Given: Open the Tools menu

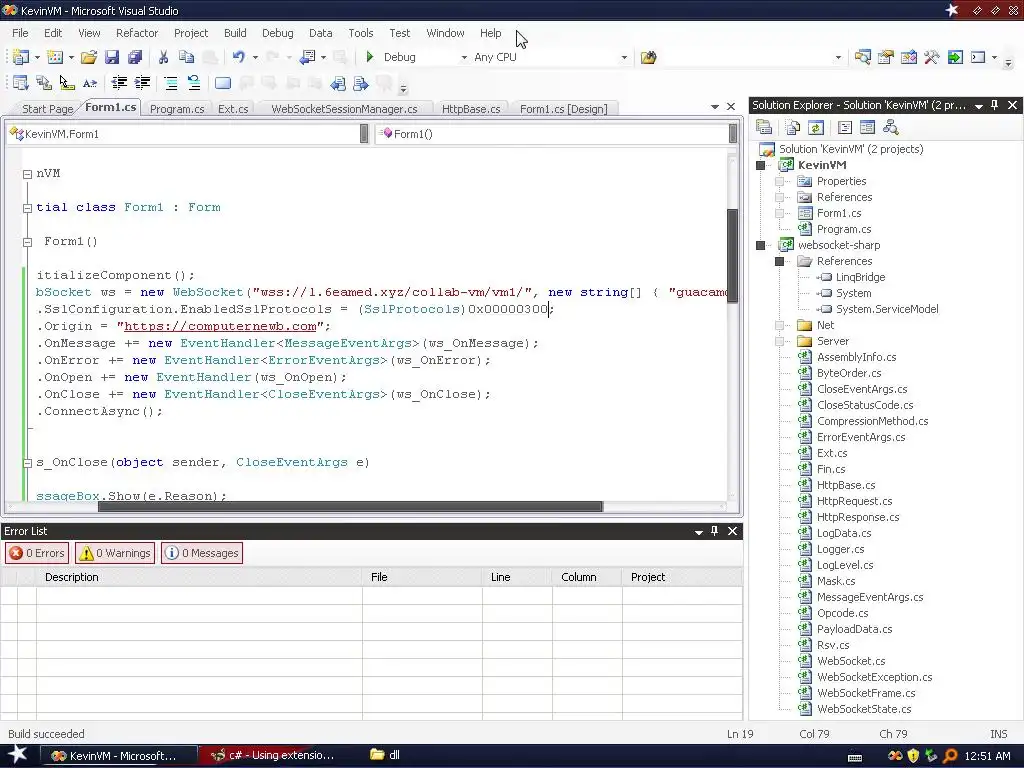Looking at the screenshot, I should pyautogui.click(x=360, y=33).
